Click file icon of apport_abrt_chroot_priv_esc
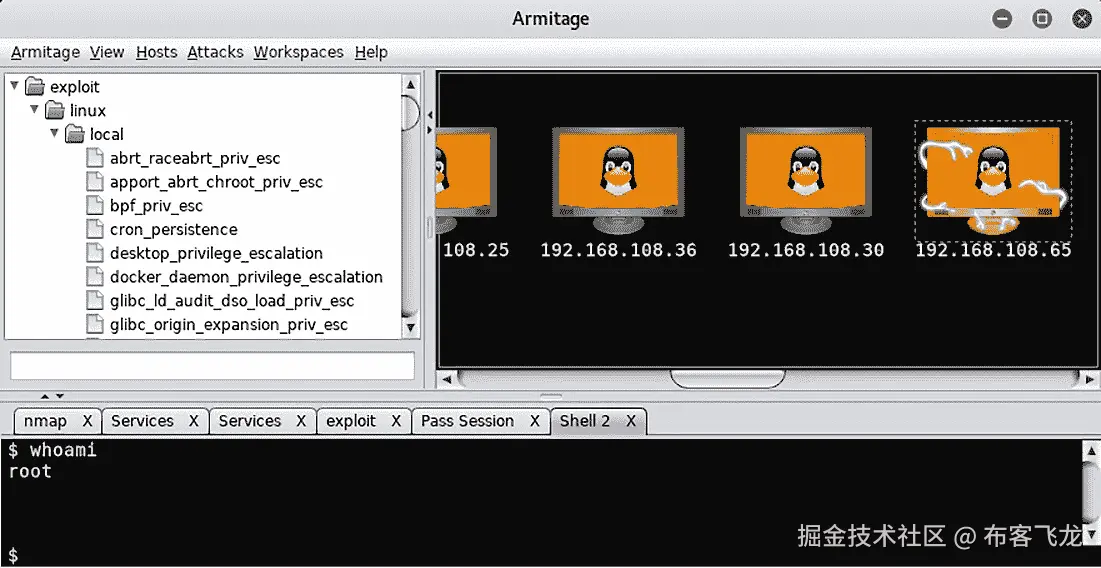The height and width of the screenshot is (568, 1101). point(95,182)
